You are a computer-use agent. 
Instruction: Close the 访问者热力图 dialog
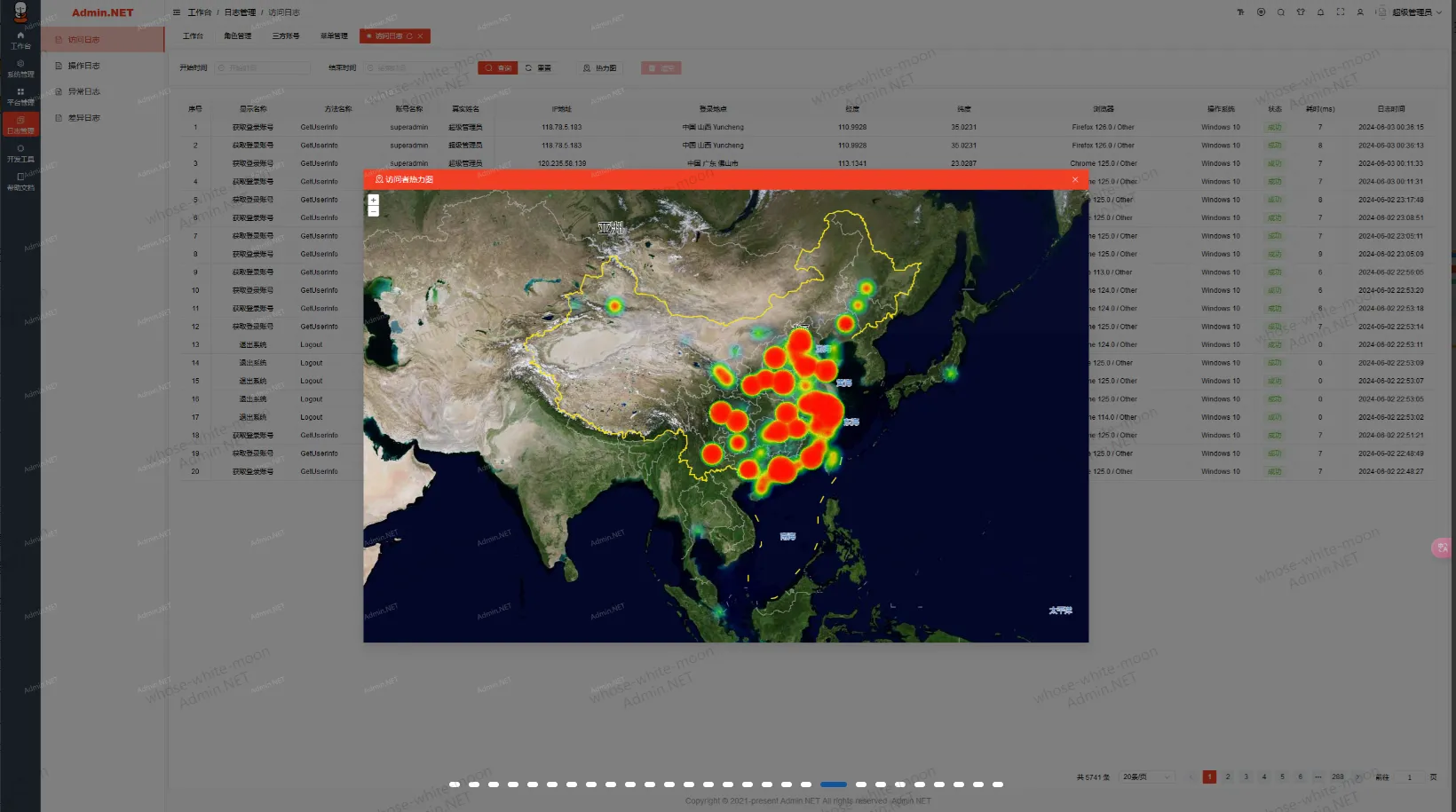coord(1075,179)
